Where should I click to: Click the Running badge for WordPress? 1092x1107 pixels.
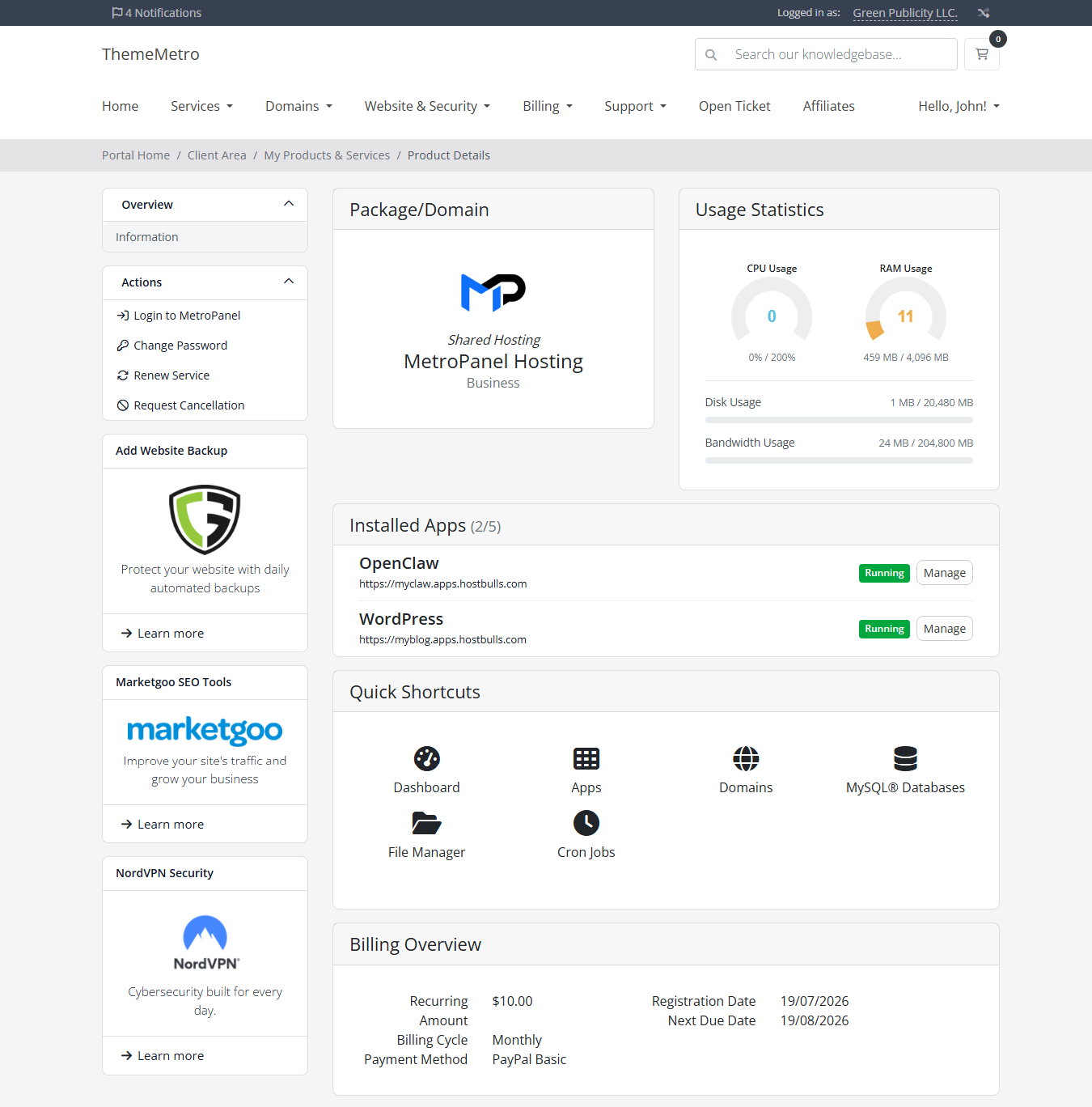(884, 629)
